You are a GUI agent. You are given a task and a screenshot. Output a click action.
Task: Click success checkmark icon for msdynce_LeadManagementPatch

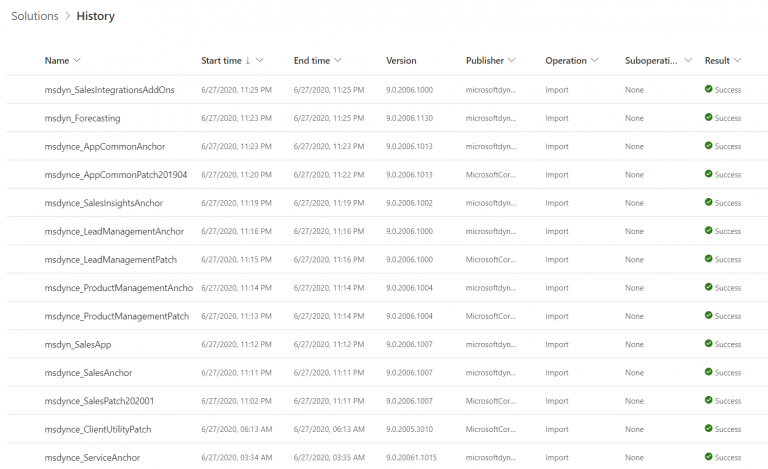pyautogui.click(x=708, y=258)
